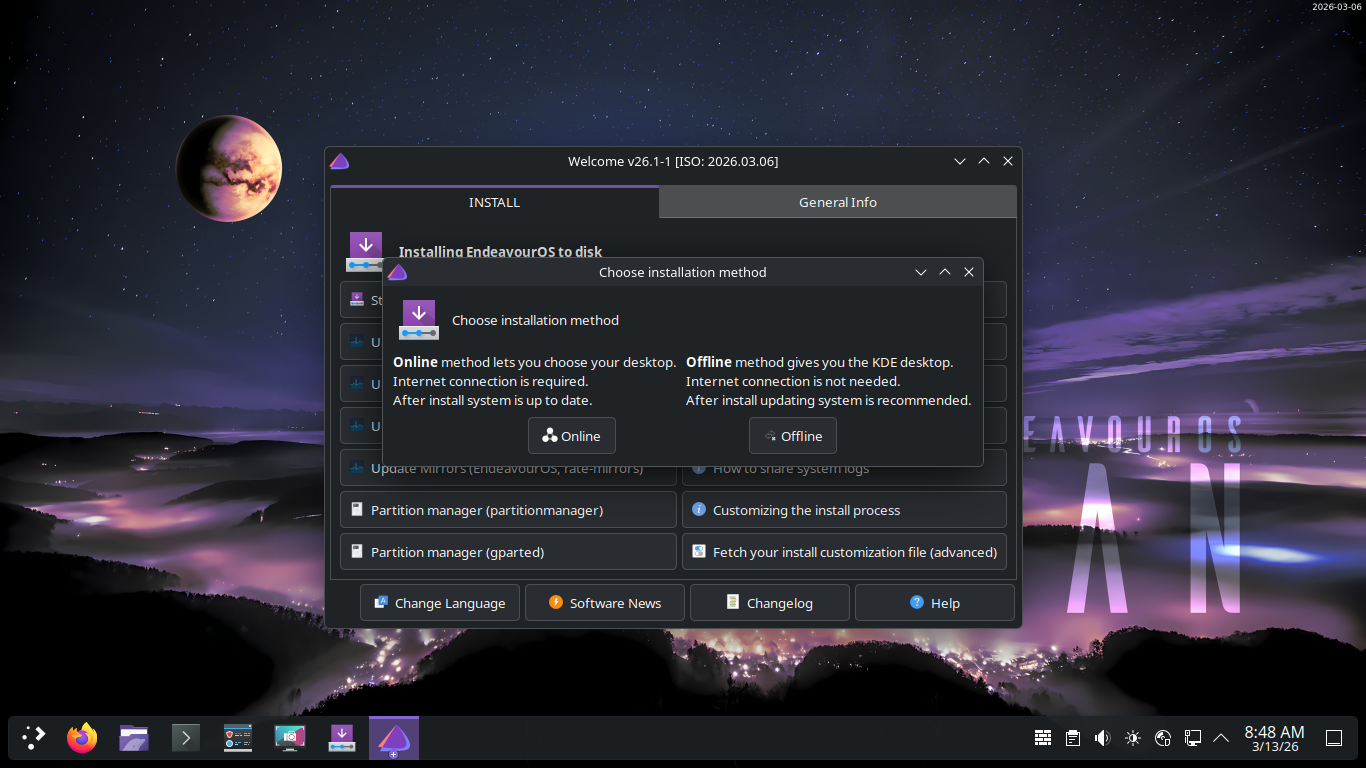Viewport: 1366px width, 768px height.
Task: Expand the hidden system tray icons
Action: [1221, 738]
